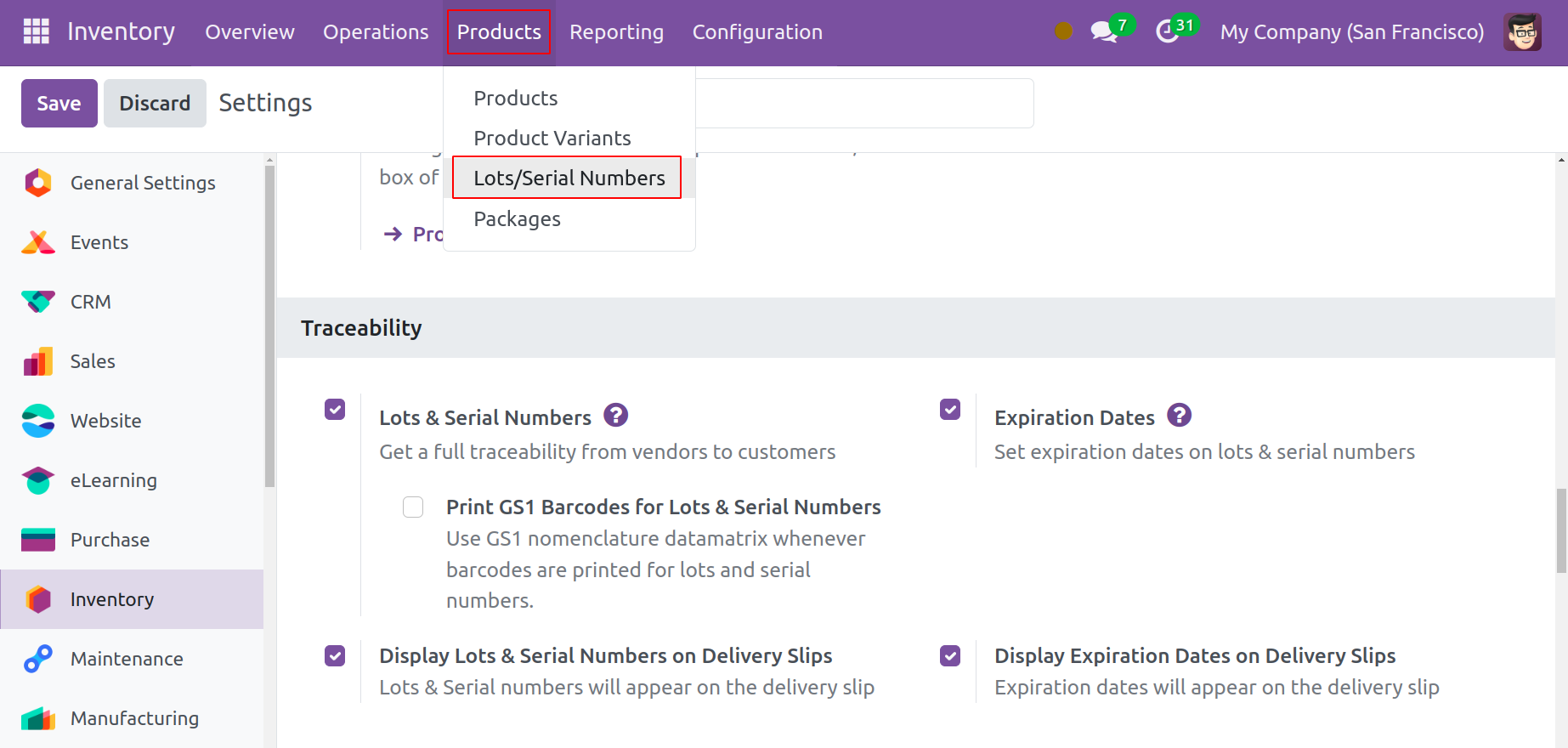Expand the Configuration dropdown
The image size is (1568, 748).
pyautogui.click(x=756, y=32)
